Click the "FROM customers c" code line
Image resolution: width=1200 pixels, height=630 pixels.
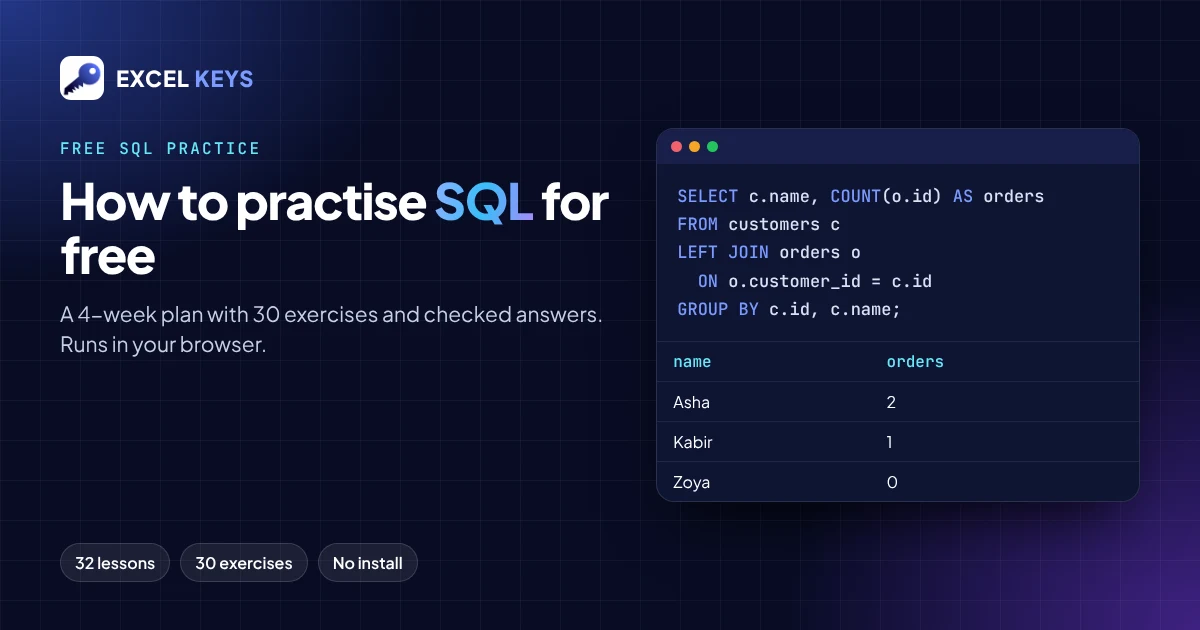(x=759, y=225)
